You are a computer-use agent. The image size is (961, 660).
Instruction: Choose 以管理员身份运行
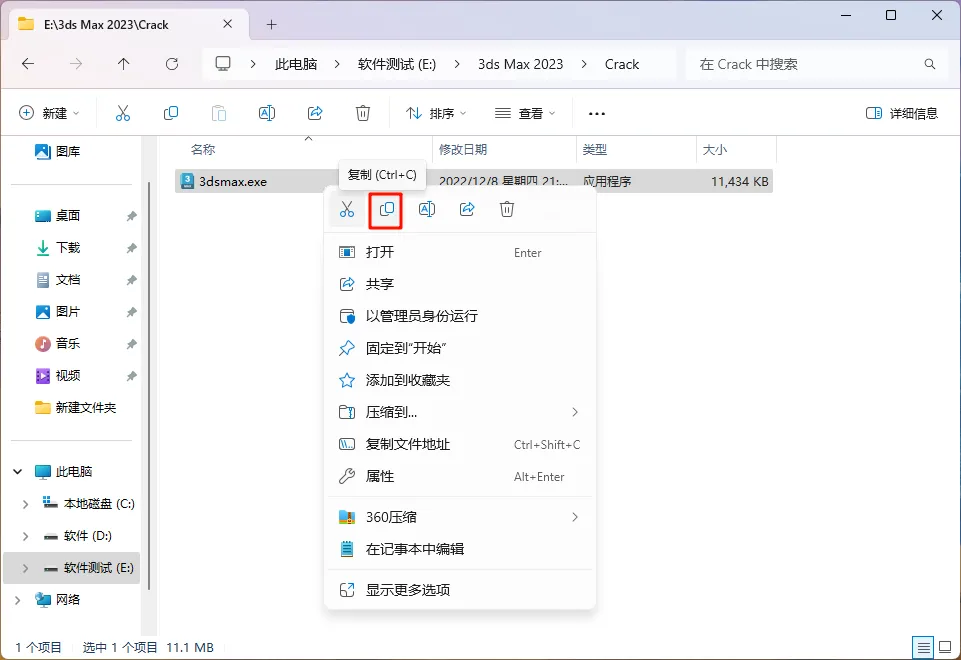(460, 316)
